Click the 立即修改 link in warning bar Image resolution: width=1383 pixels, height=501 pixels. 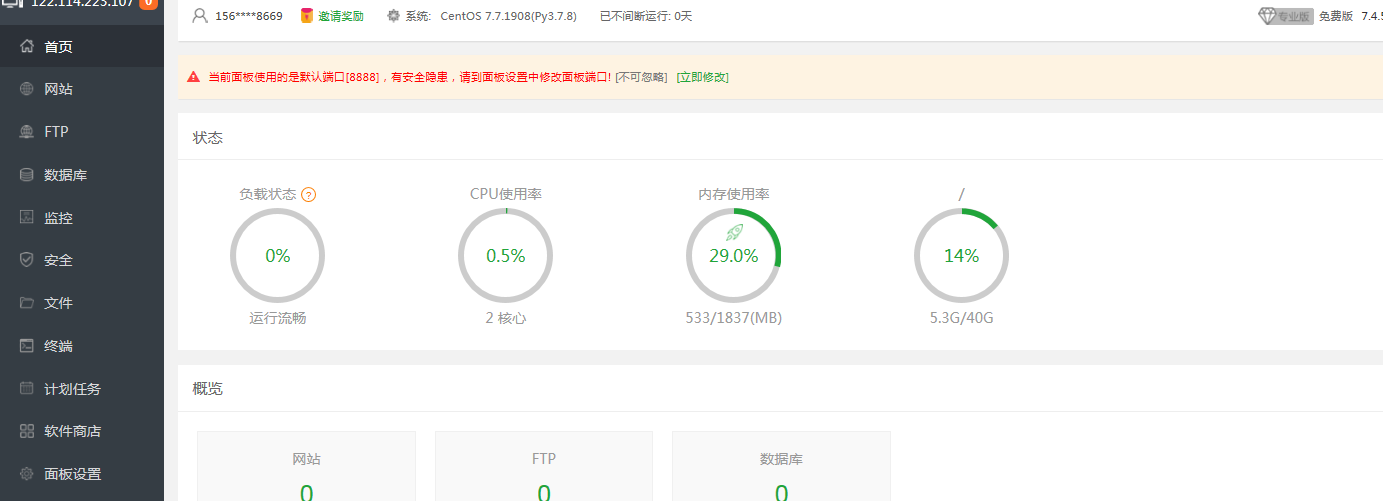click(x=703, y=77)
